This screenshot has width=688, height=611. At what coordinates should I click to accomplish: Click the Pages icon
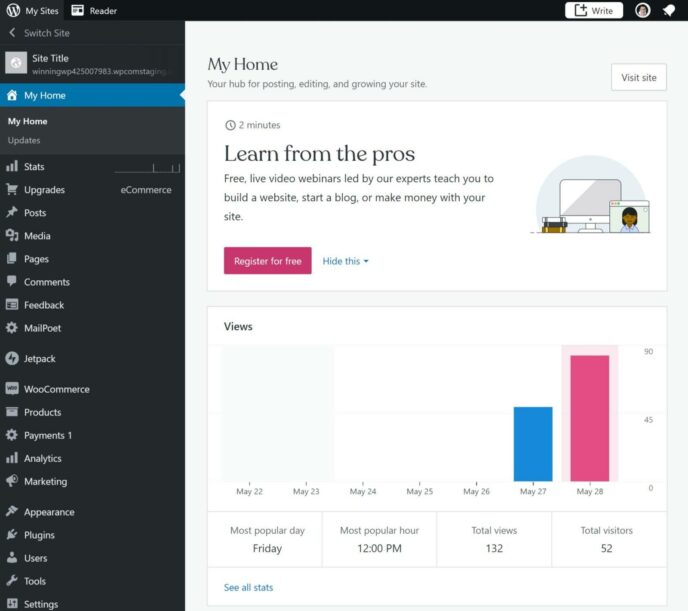[x=12, y=258]
